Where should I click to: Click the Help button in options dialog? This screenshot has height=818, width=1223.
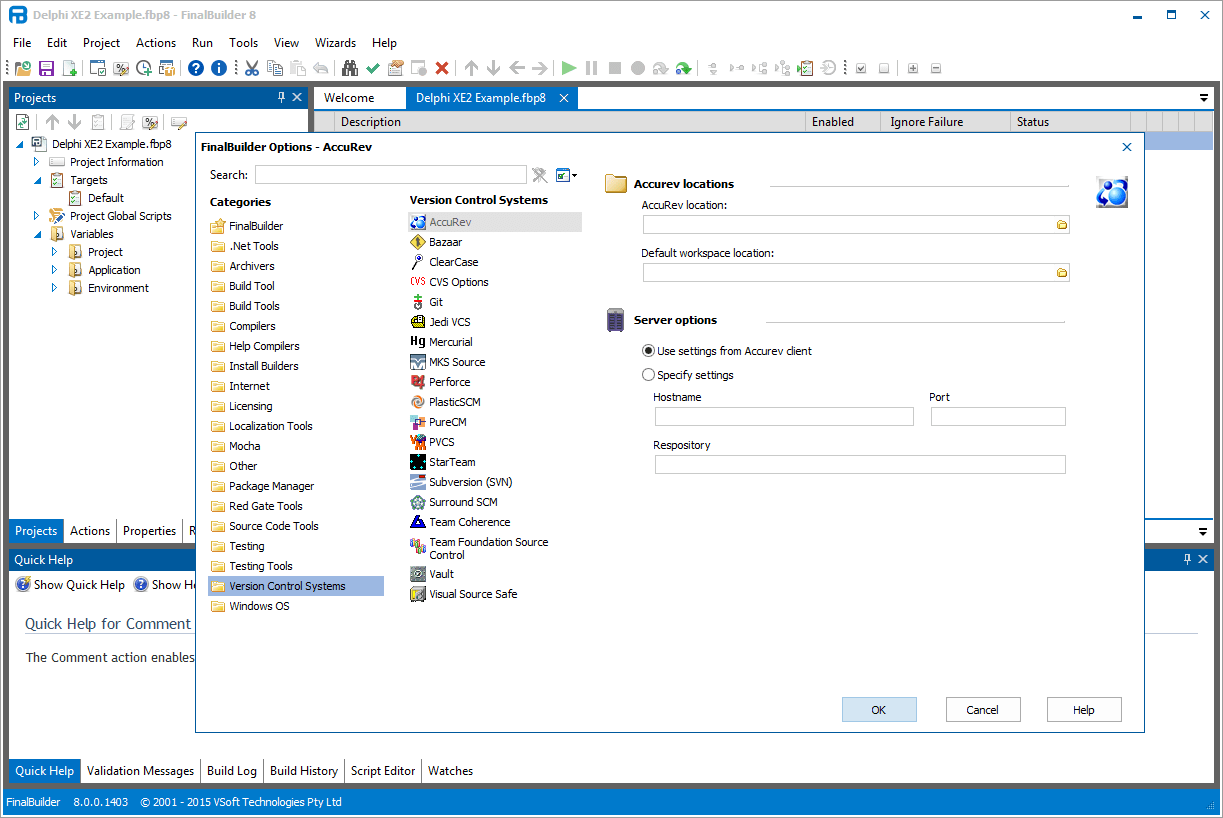pos(1084,710)
